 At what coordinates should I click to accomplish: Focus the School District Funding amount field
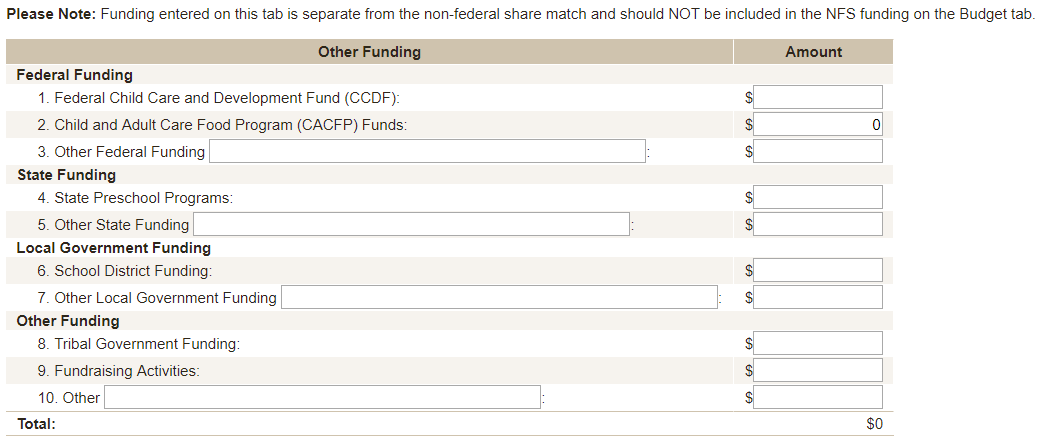click(818, 270)
